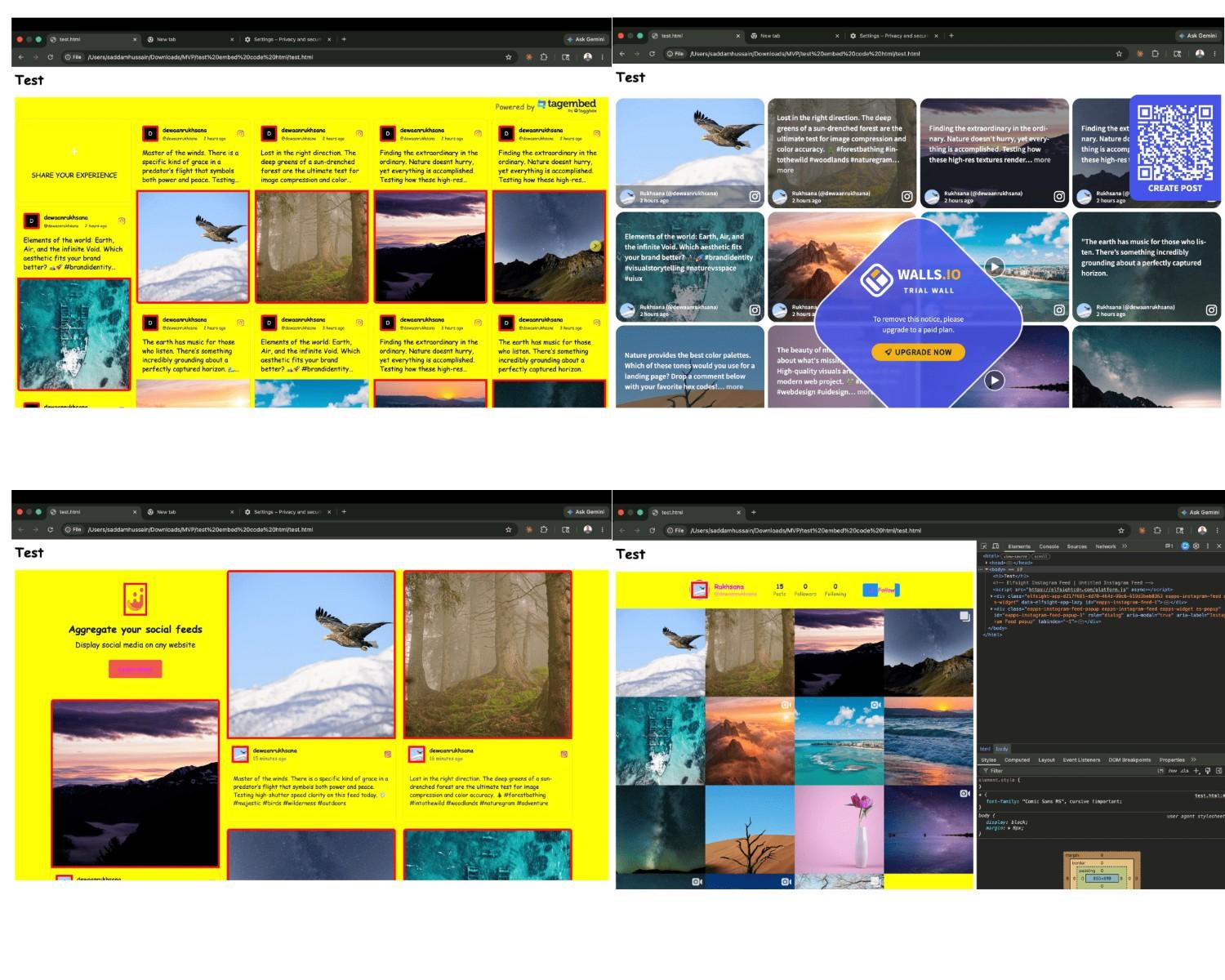Viewport: 1225px width, 980px height.
Task: Switch to the Computed tab in DevTools
Action: [x=1017, y=759]
